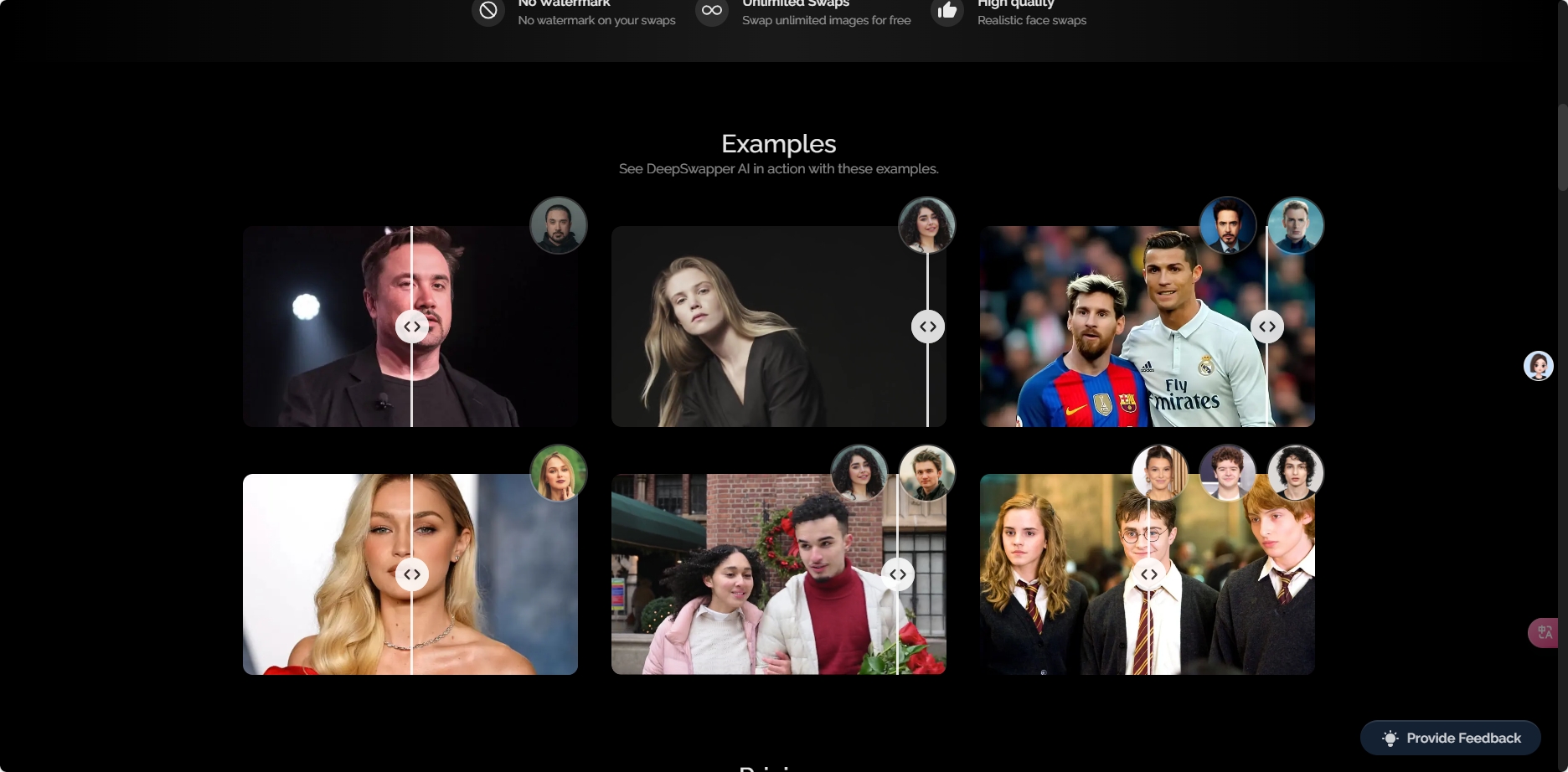This screenshot has width=1568, height=772.
Task: Click the compare handle on red dress example
Action: point(412,574)
